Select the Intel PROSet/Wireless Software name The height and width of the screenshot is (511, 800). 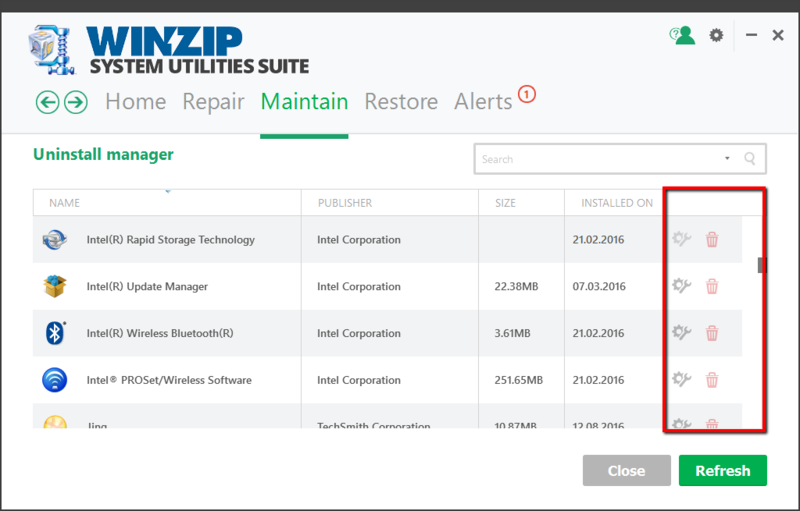pyautogui.click(x=169, y=380)
